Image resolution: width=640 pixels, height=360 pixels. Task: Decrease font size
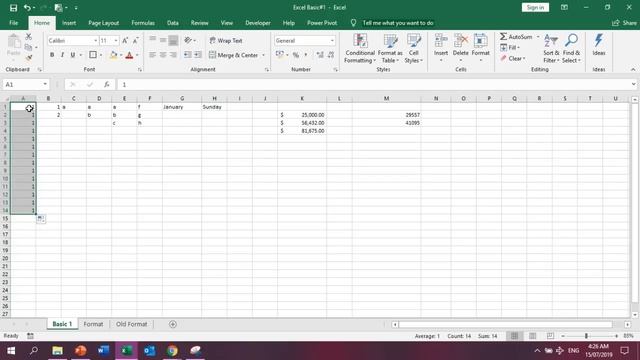136,40
